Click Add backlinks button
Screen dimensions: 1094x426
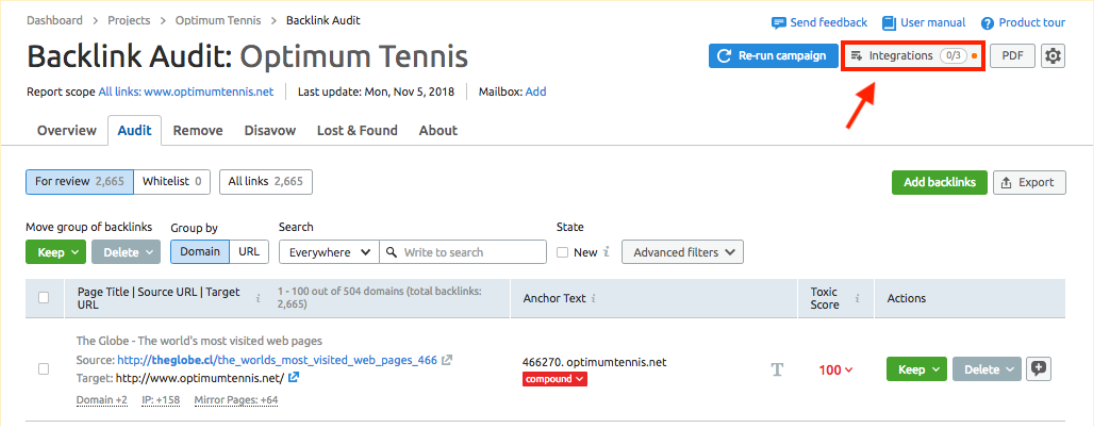click(x=939, y=182)
